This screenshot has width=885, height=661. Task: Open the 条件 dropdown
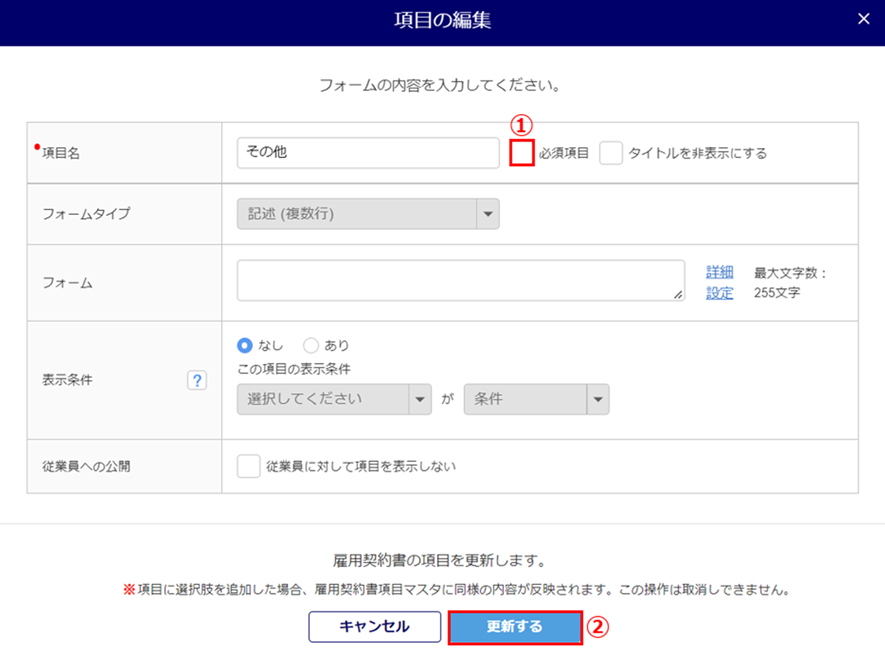(x=536, y=399)
